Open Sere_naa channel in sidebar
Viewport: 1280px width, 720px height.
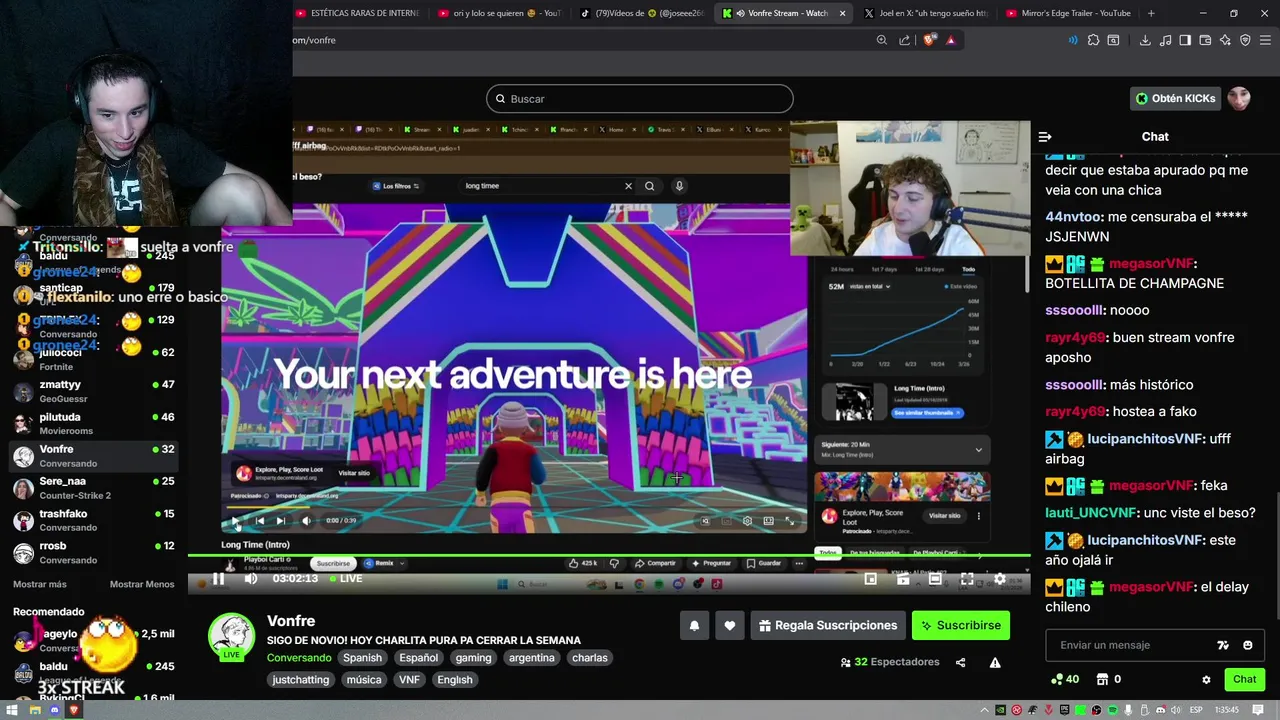pos(94,488)
